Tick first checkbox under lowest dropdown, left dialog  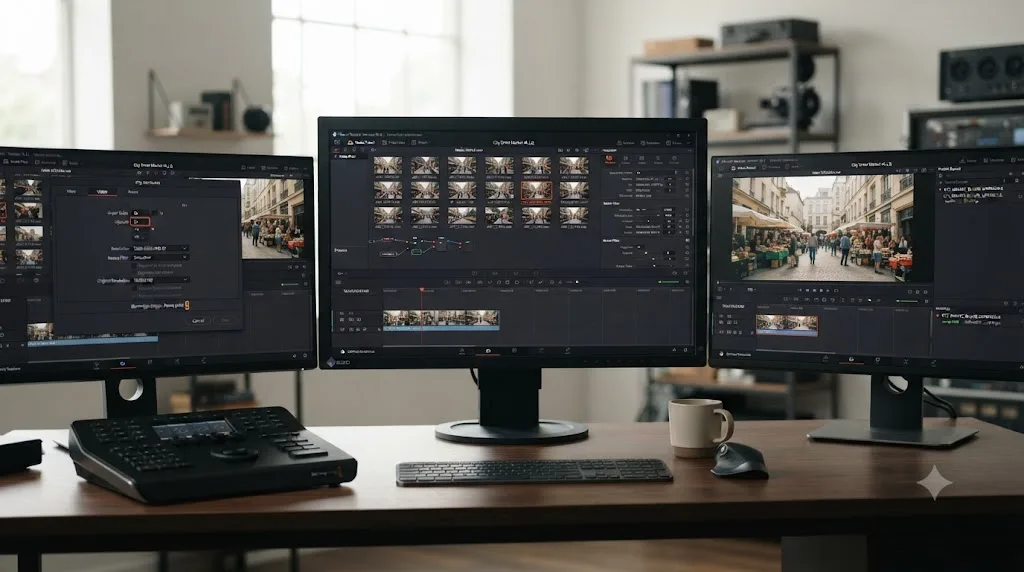[134, 288]
